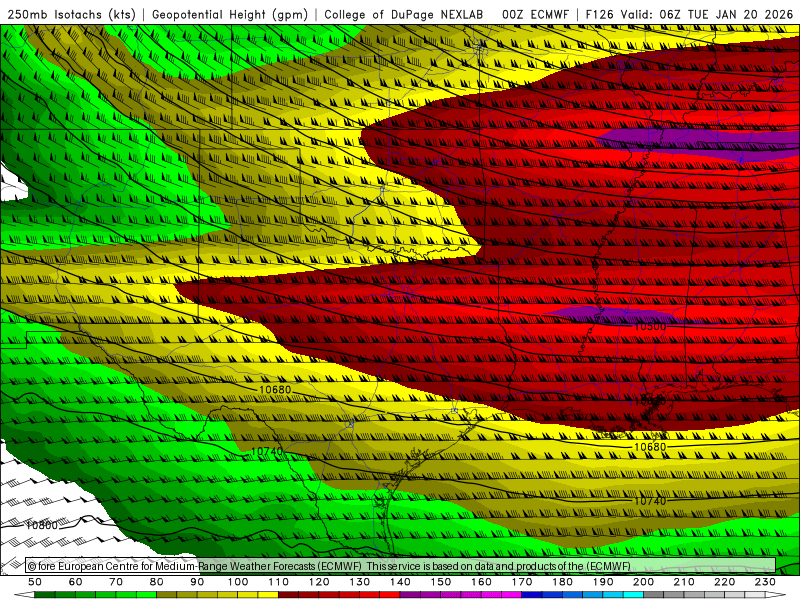Click the 80 kts color bar label
This screenshot has height=600, width=800.
click(x=157, y=582)
